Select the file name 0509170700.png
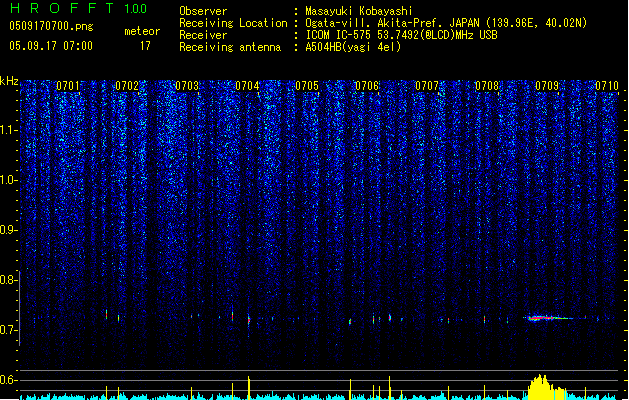This screenshot has width=629, height=400. [x=51, y=26]
